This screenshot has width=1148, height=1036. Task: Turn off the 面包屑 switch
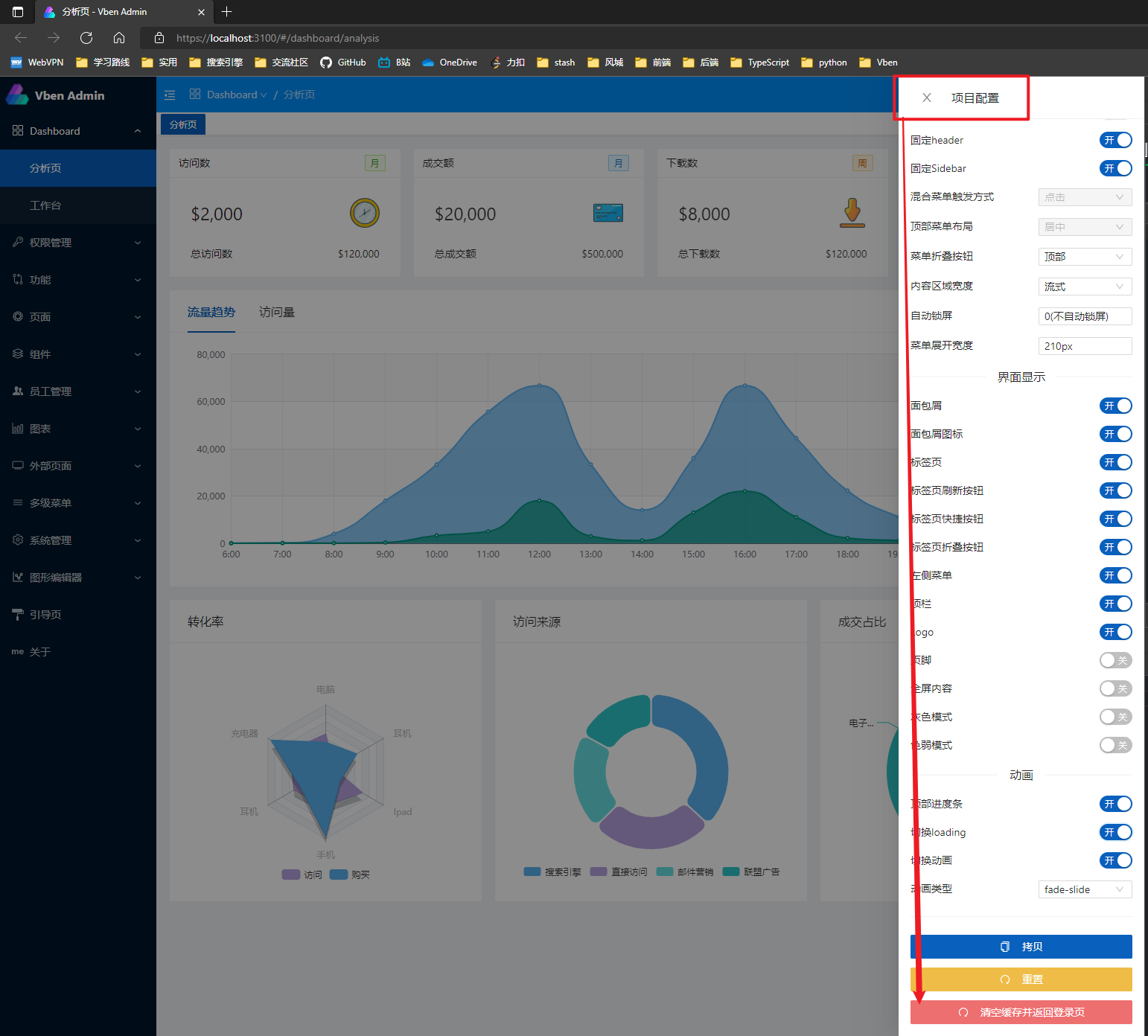point(1115,406)
